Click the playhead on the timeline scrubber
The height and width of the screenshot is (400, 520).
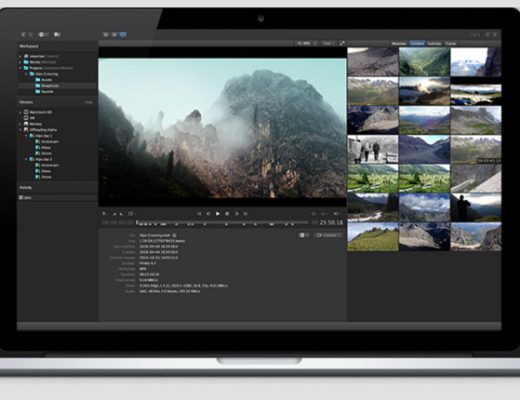point(137,222)
